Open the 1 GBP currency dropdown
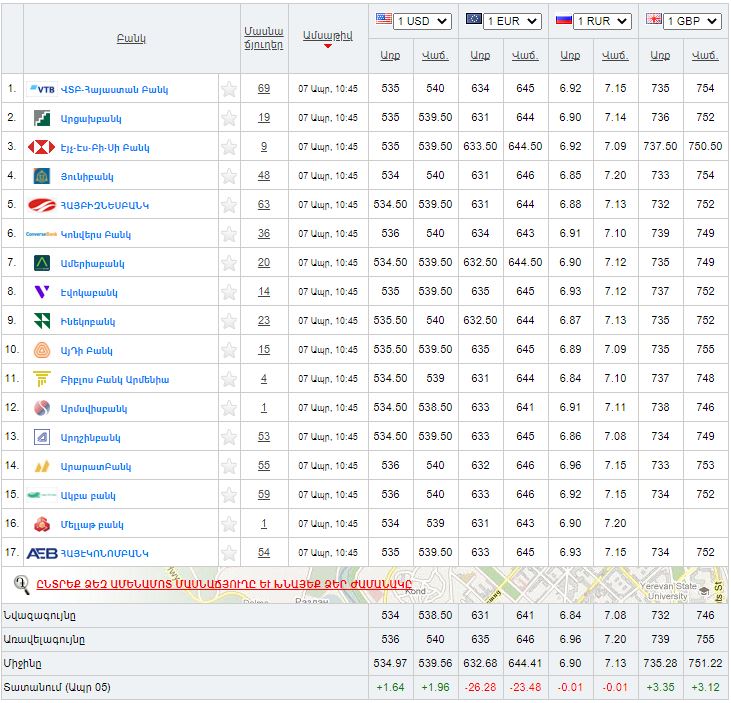The width and height of the screenshot is (731, 703). coord(692,21)
